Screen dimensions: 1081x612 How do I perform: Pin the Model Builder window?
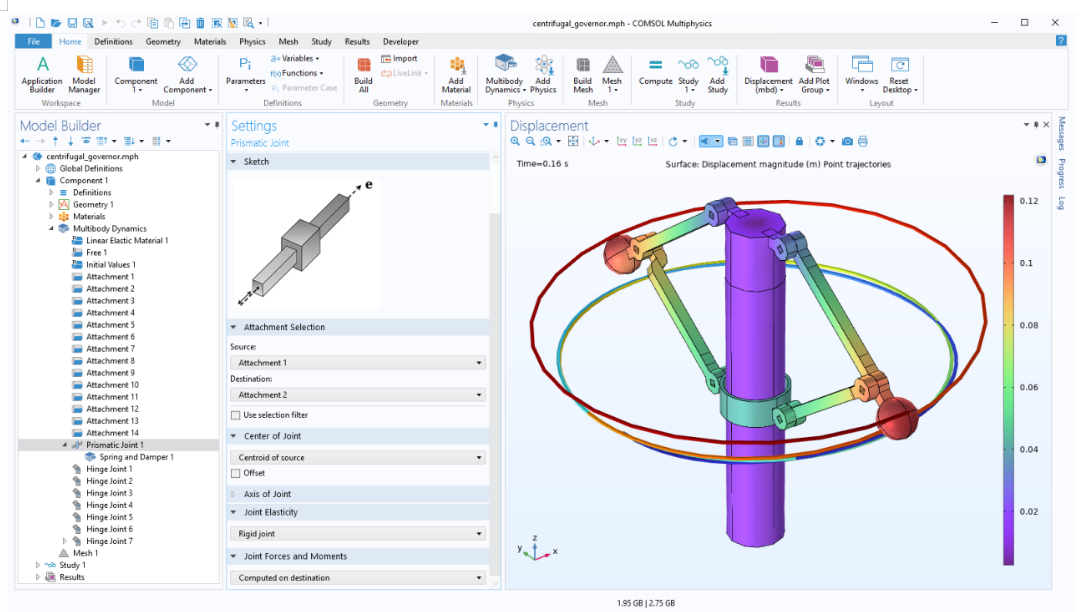[x=216, y=125]
